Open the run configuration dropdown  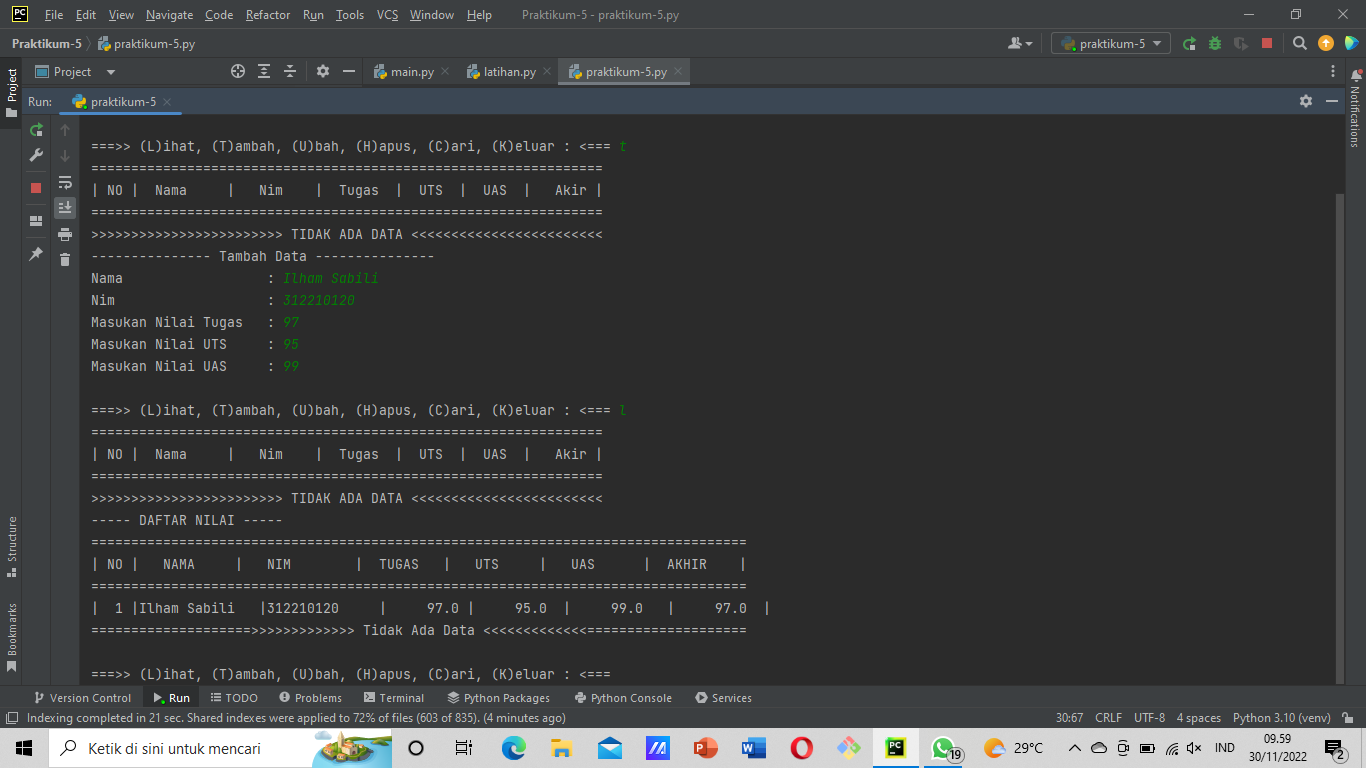pyautogui.click(x=1111, y=43)
